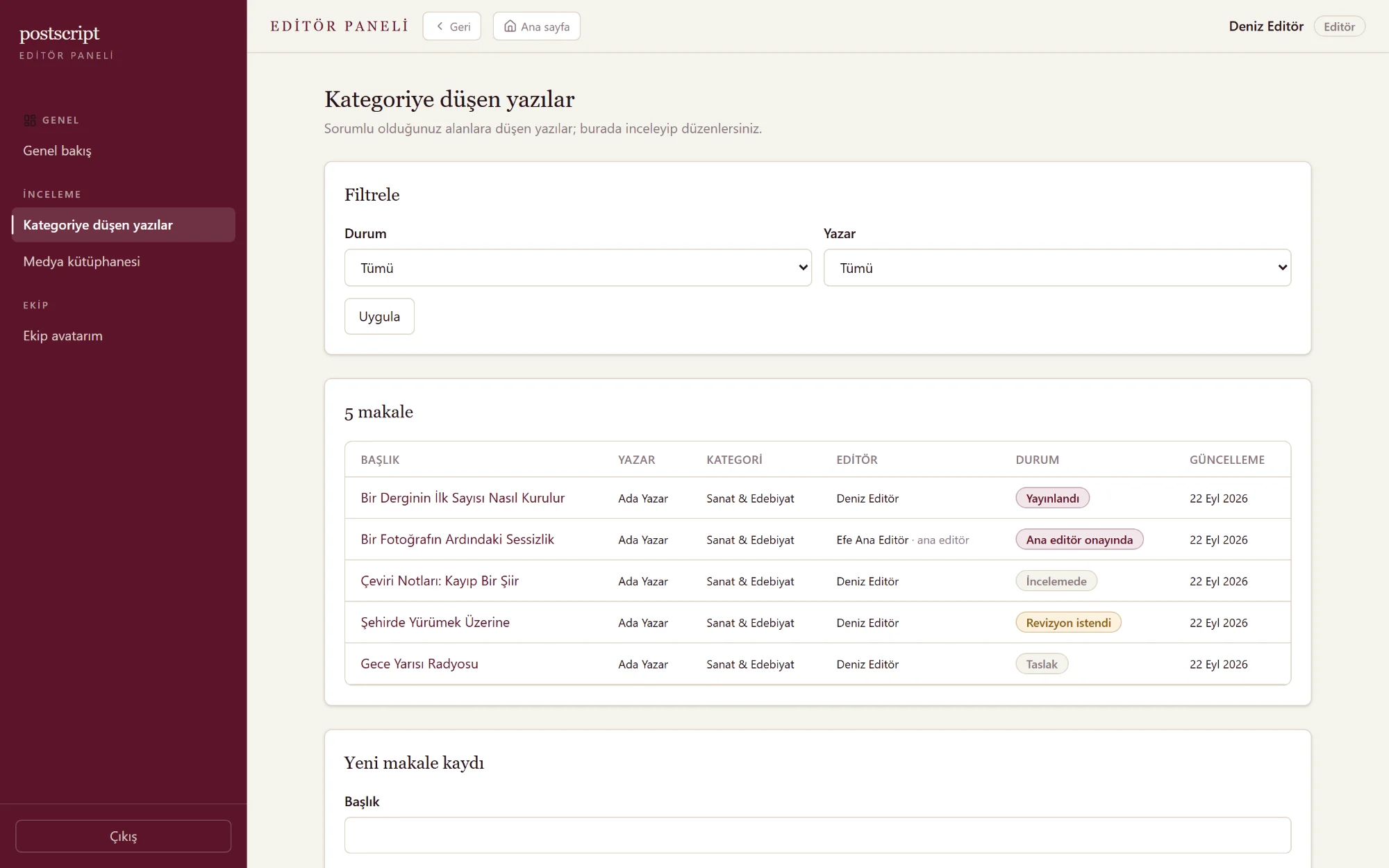Screen dimensions: 1389x868
Task: Open Ekip avatarım page
Action: 63,336
